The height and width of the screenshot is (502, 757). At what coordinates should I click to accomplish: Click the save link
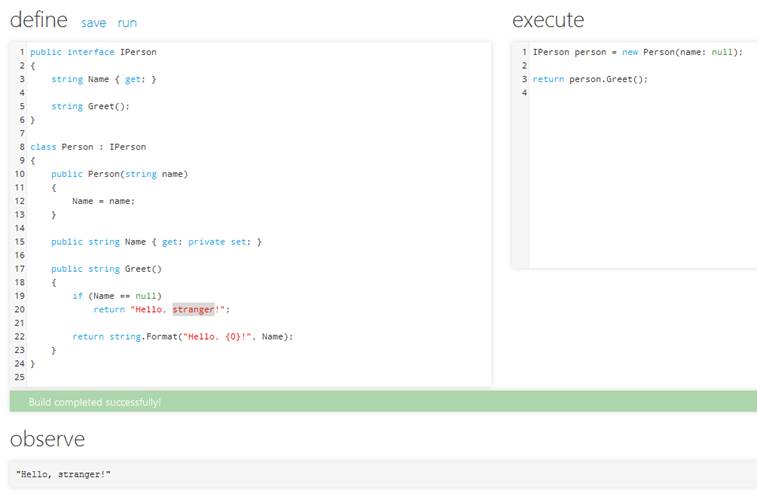93,23
